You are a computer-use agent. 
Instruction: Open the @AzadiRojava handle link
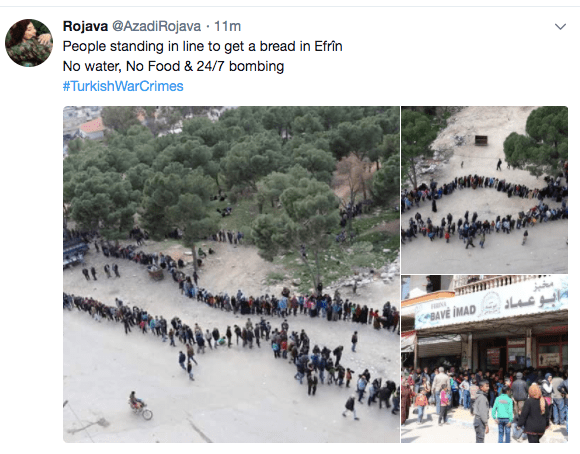tap(156, 26)
